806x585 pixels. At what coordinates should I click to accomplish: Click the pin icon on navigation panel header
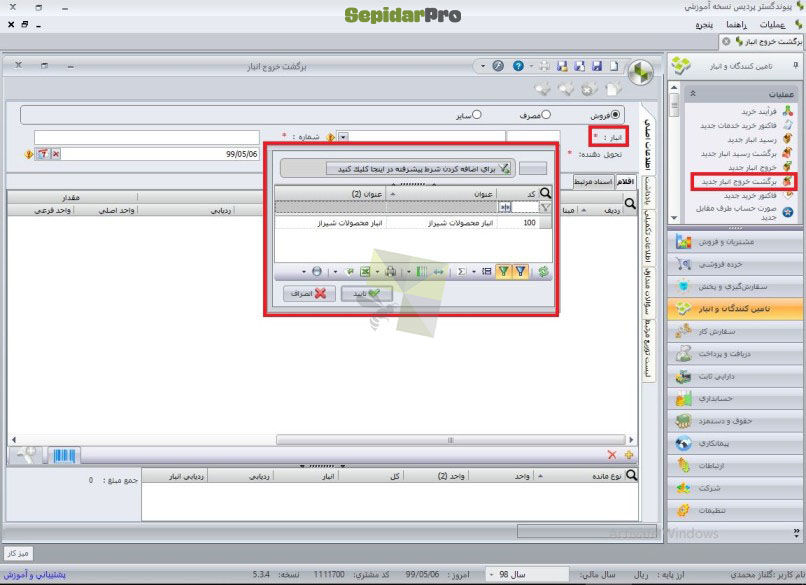[796, 66]
